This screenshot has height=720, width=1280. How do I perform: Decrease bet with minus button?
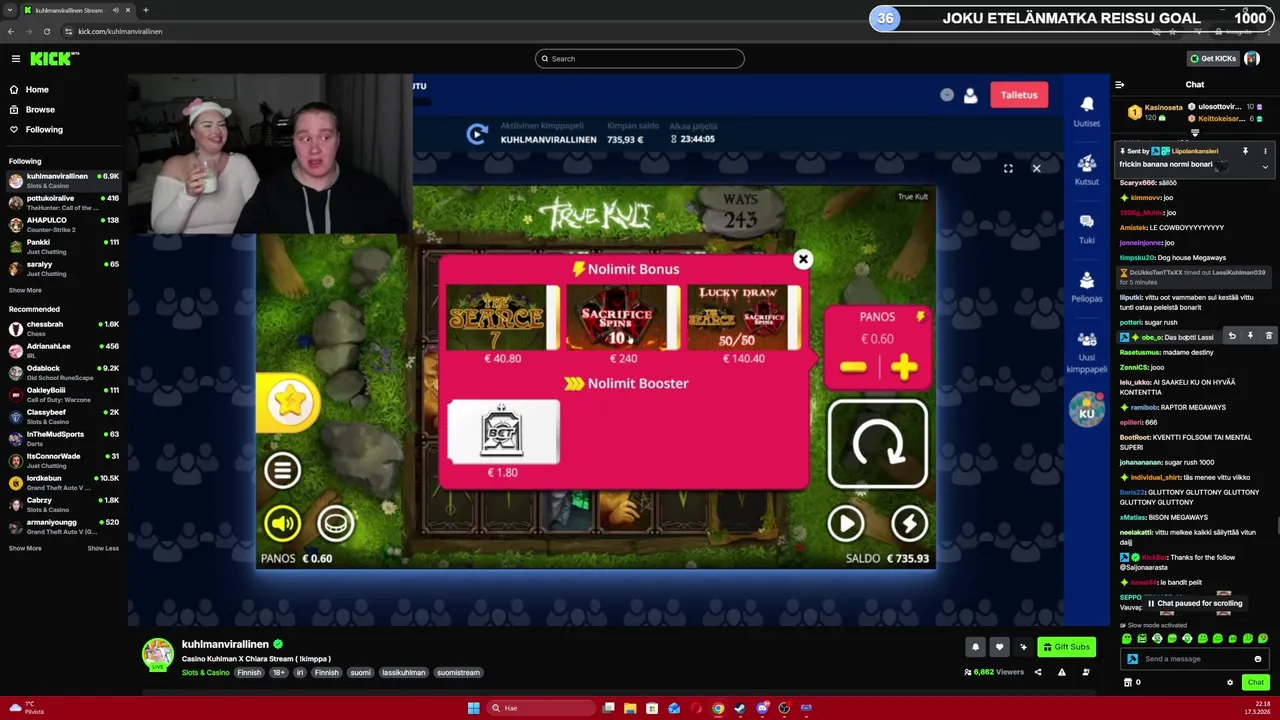coord(853,367)
